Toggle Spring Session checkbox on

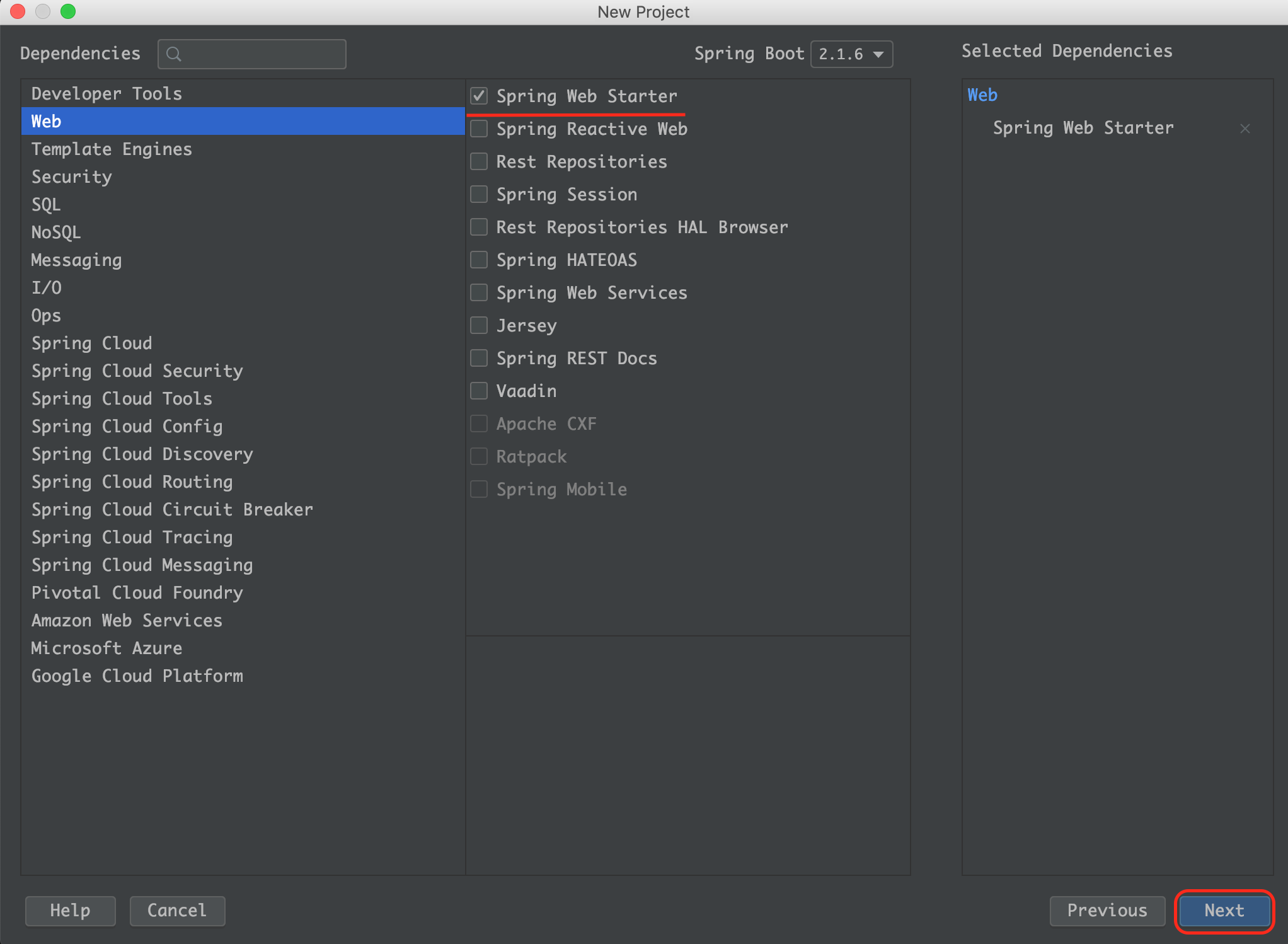click(x=480, y=195)
